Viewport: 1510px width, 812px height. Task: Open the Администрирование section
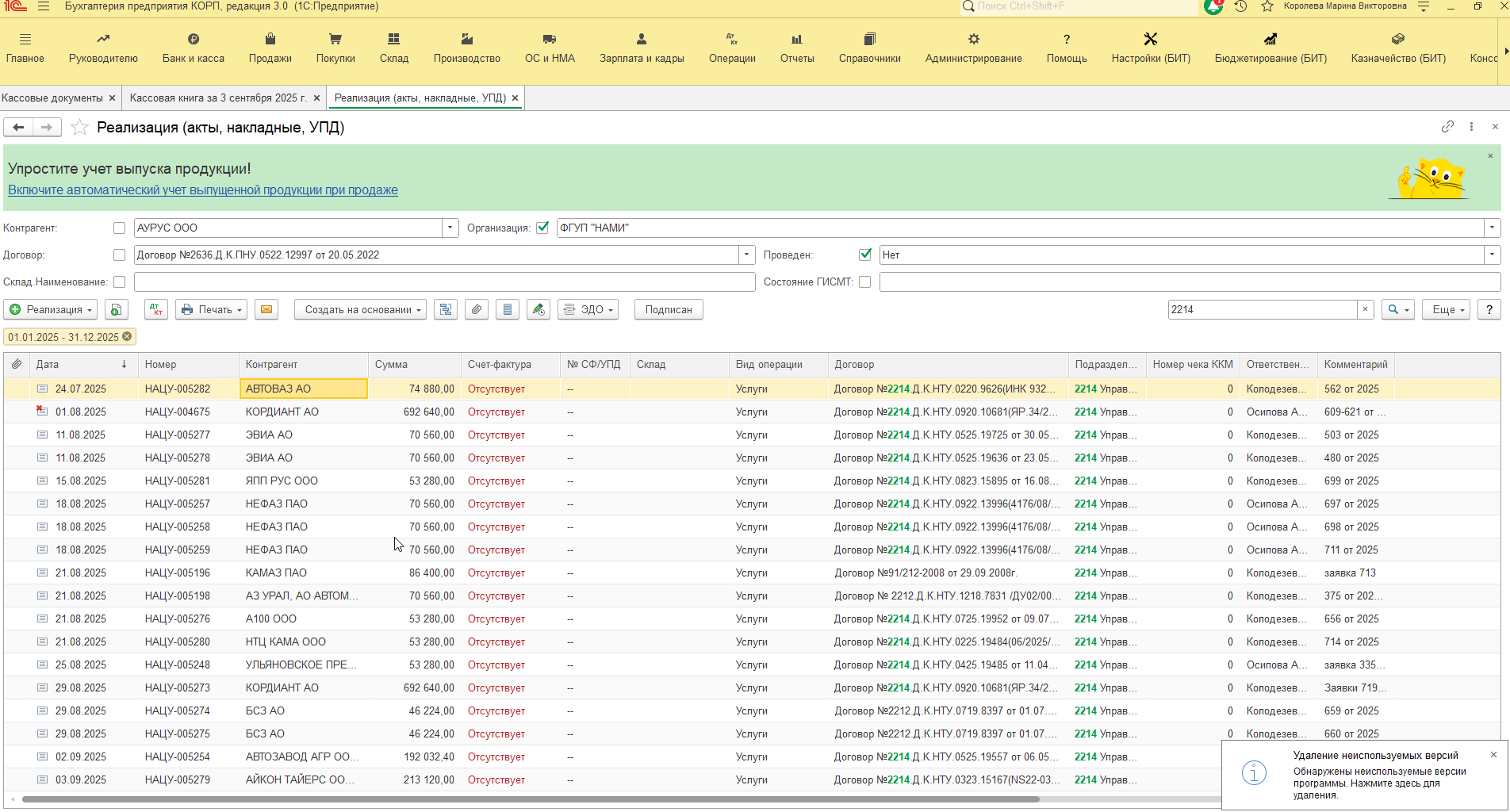point(974,48)
